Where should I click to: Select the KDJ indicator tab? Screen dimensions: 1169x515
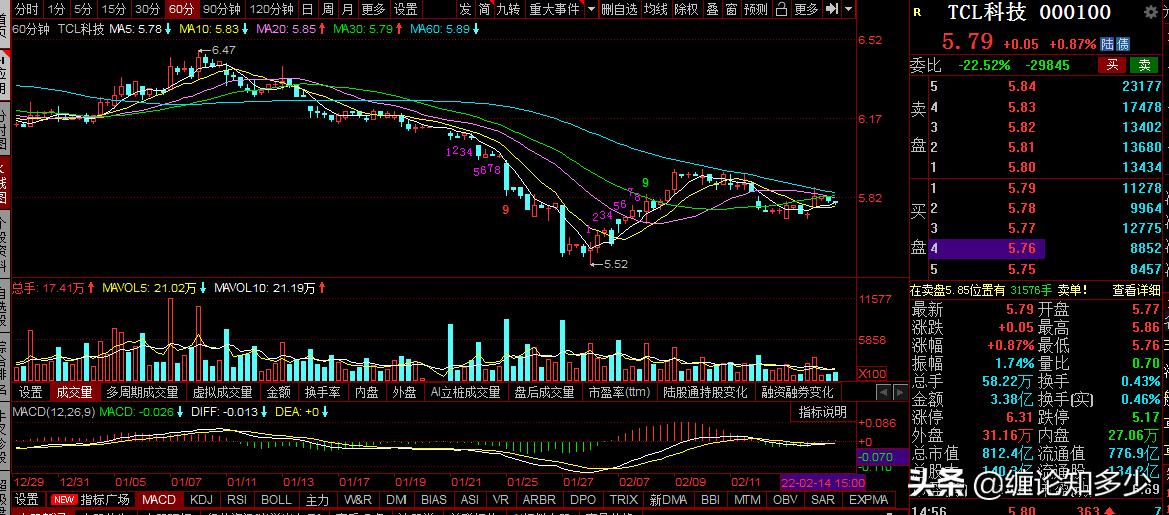201,499
